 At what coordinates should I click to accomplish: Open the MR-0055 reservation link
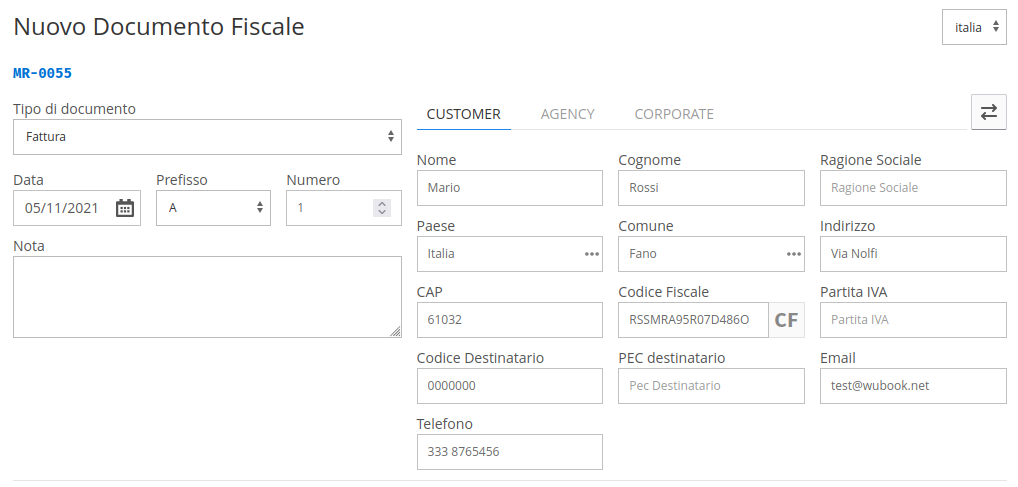42,73
